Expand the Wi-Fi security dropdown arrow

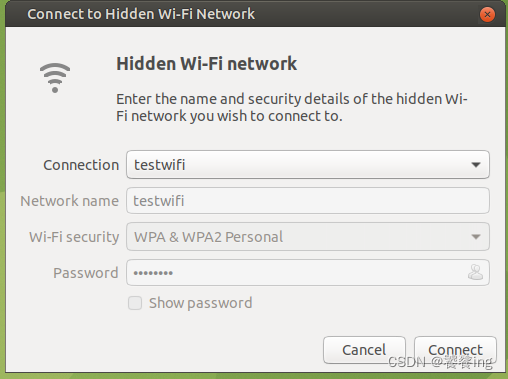pos(476,237)
